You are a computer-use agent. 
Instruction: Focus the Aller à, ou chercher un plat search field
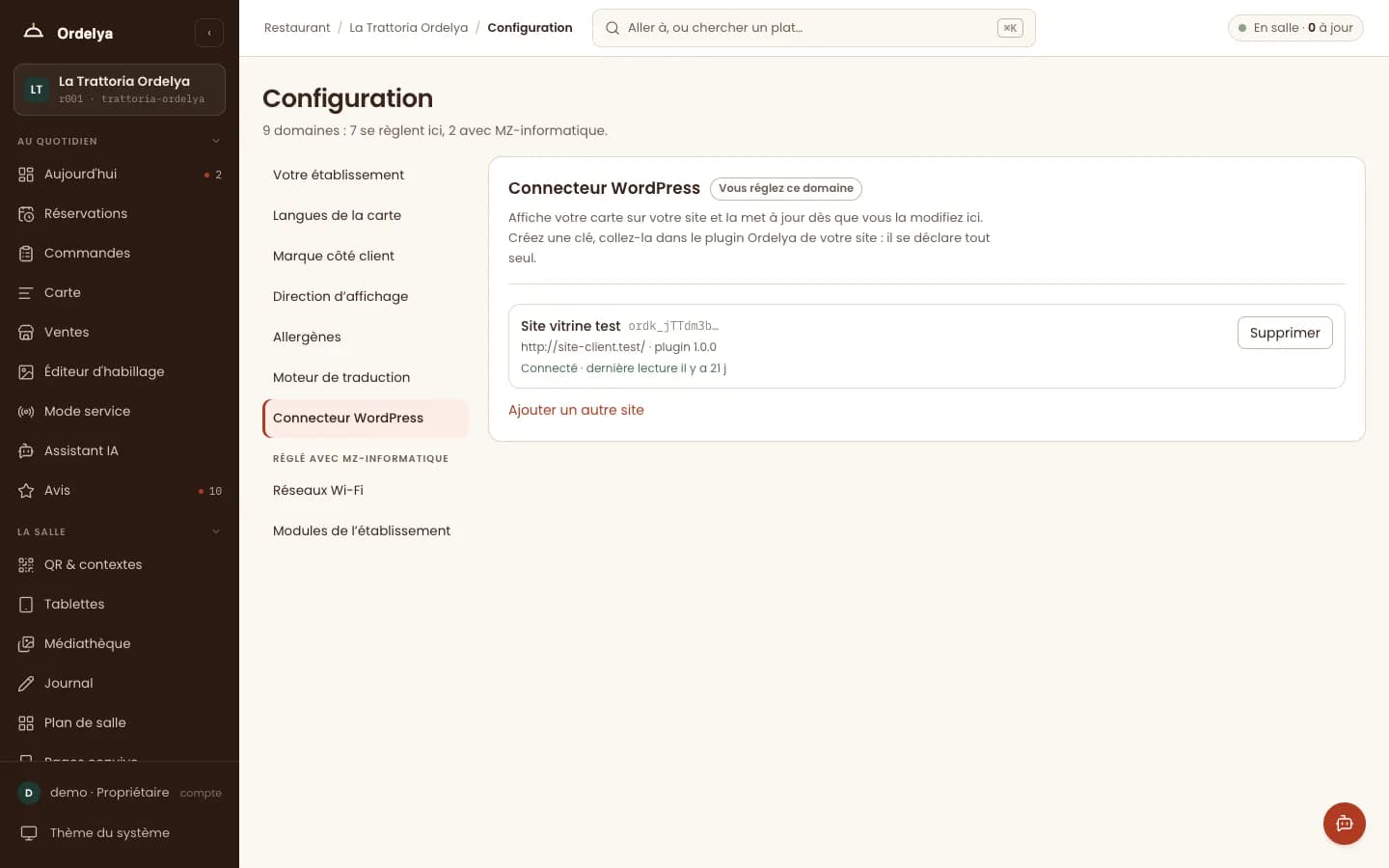click(813, 28)
